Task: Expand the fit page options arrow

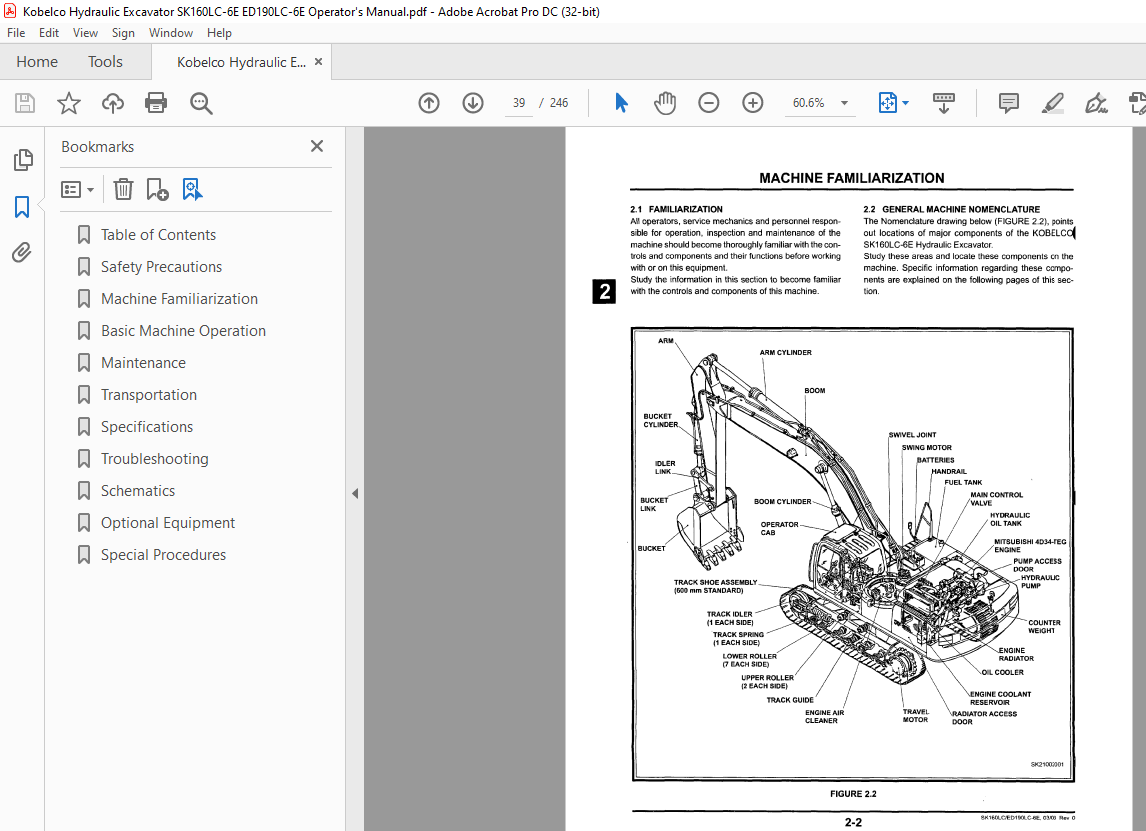Action: click(906, 103)
